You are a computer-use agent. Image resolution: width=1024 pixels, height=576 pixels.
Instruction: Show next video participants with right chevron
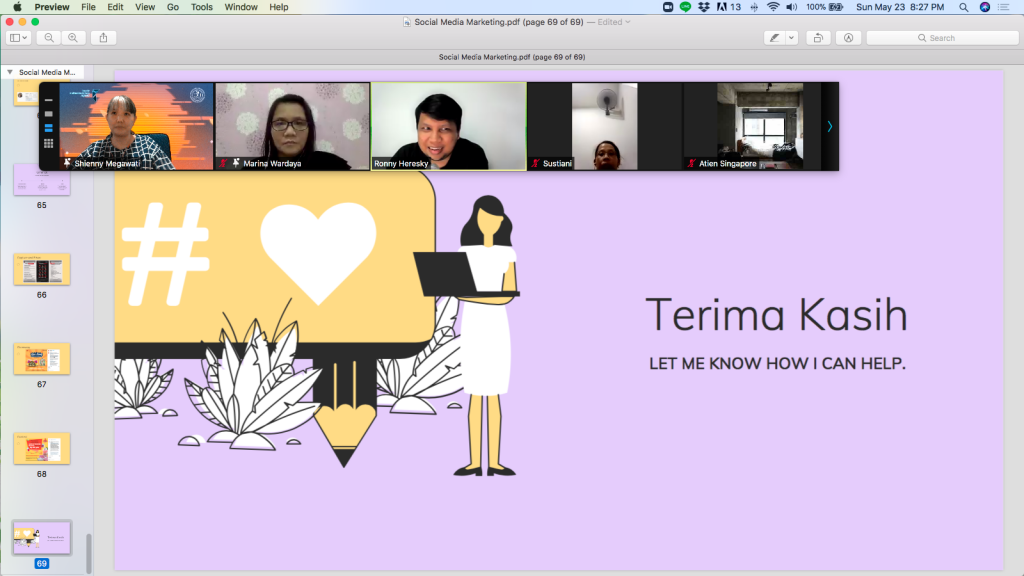point(829,126)
